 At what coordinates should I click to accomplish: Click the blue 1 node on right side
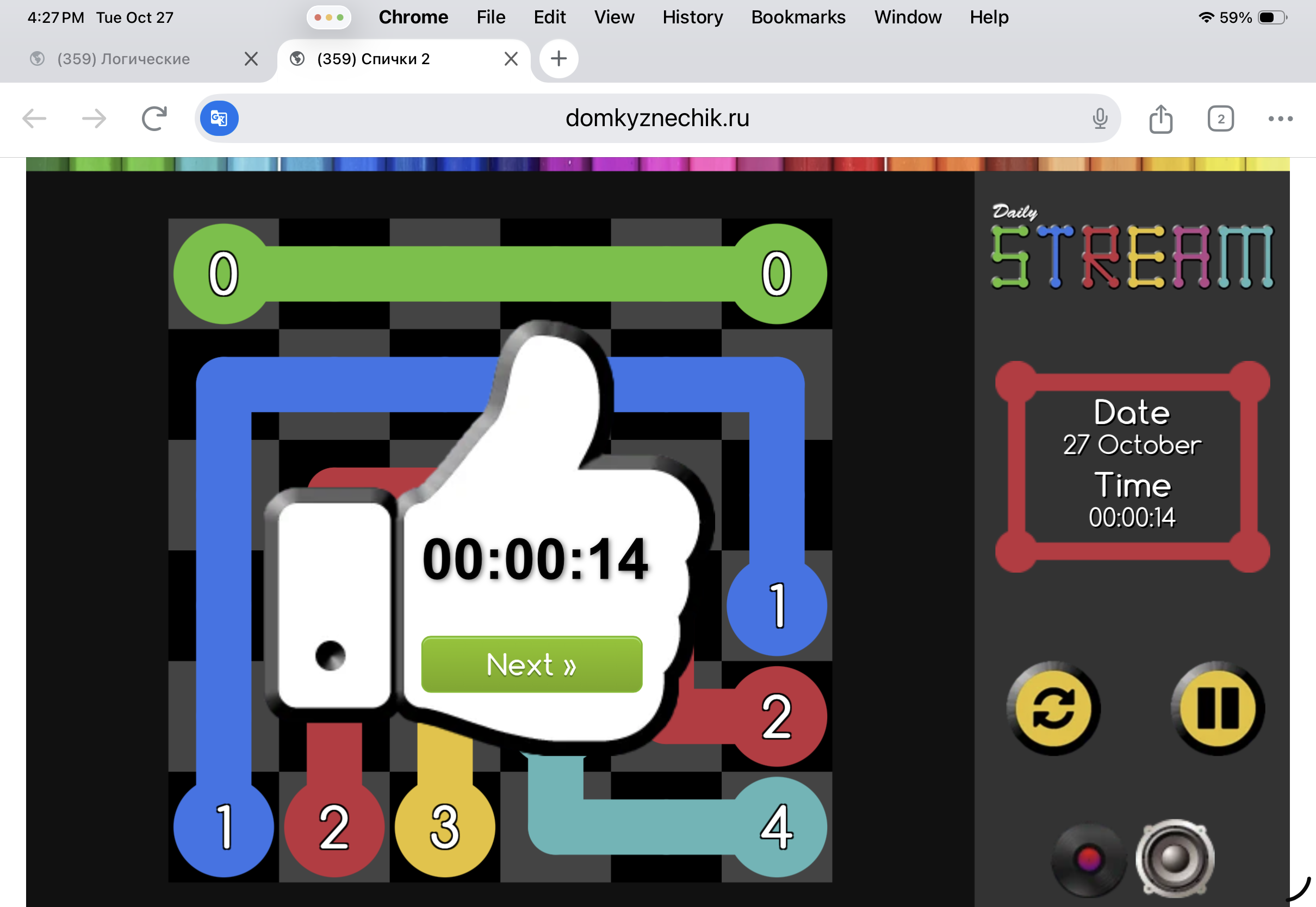pos(776,606)
